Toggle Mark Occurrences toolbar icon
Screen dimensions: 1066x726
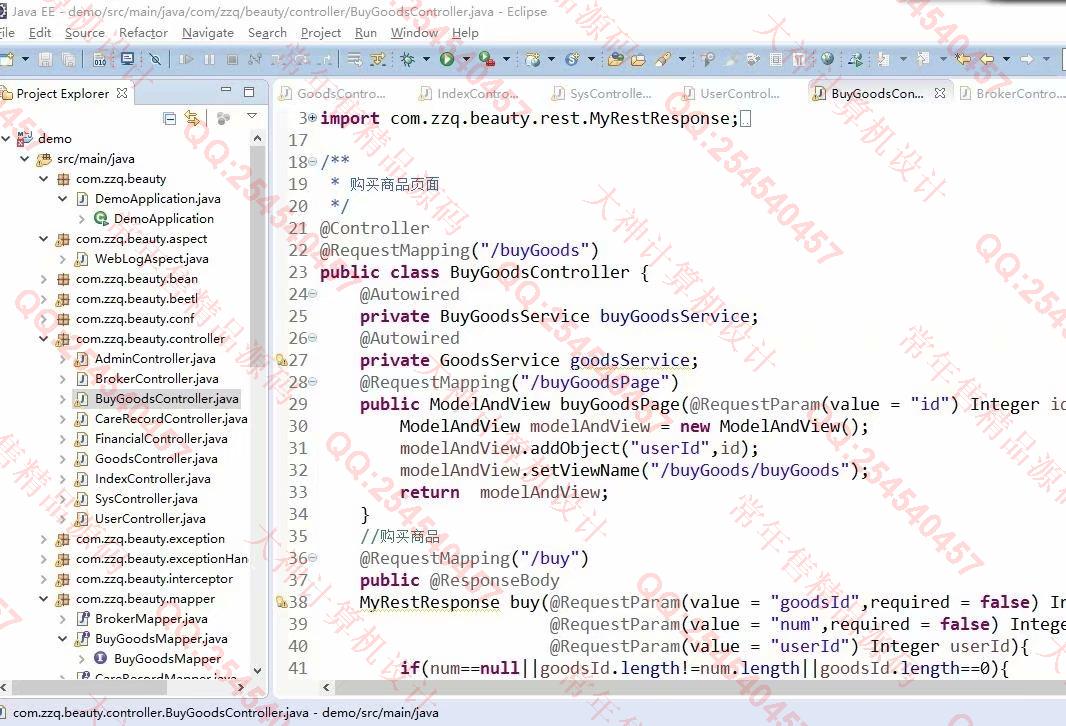732,60
